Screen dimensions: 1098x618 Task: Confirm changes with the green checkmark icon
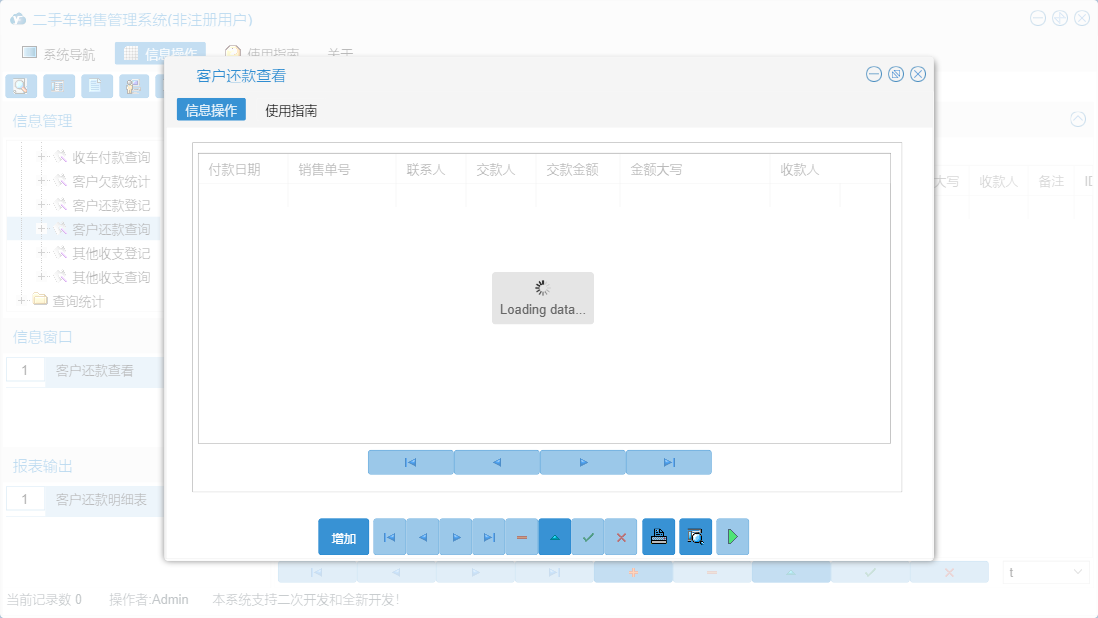click(588, 537)
